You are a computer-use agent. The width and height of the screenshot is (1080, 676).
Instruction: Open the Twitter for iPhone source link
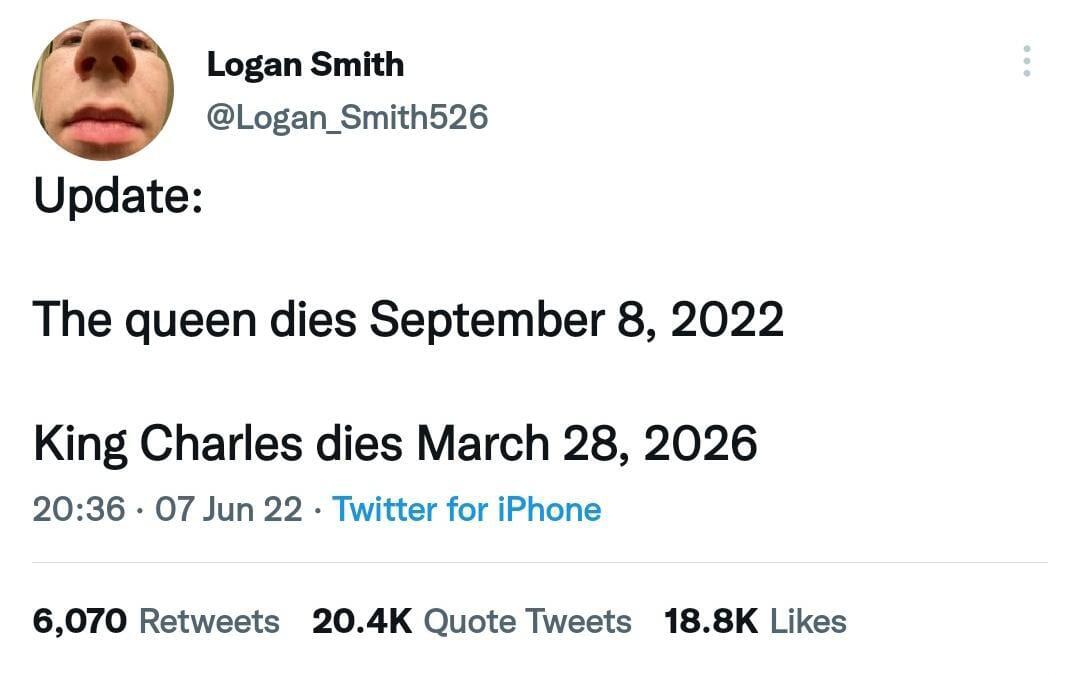pos(466,509)
